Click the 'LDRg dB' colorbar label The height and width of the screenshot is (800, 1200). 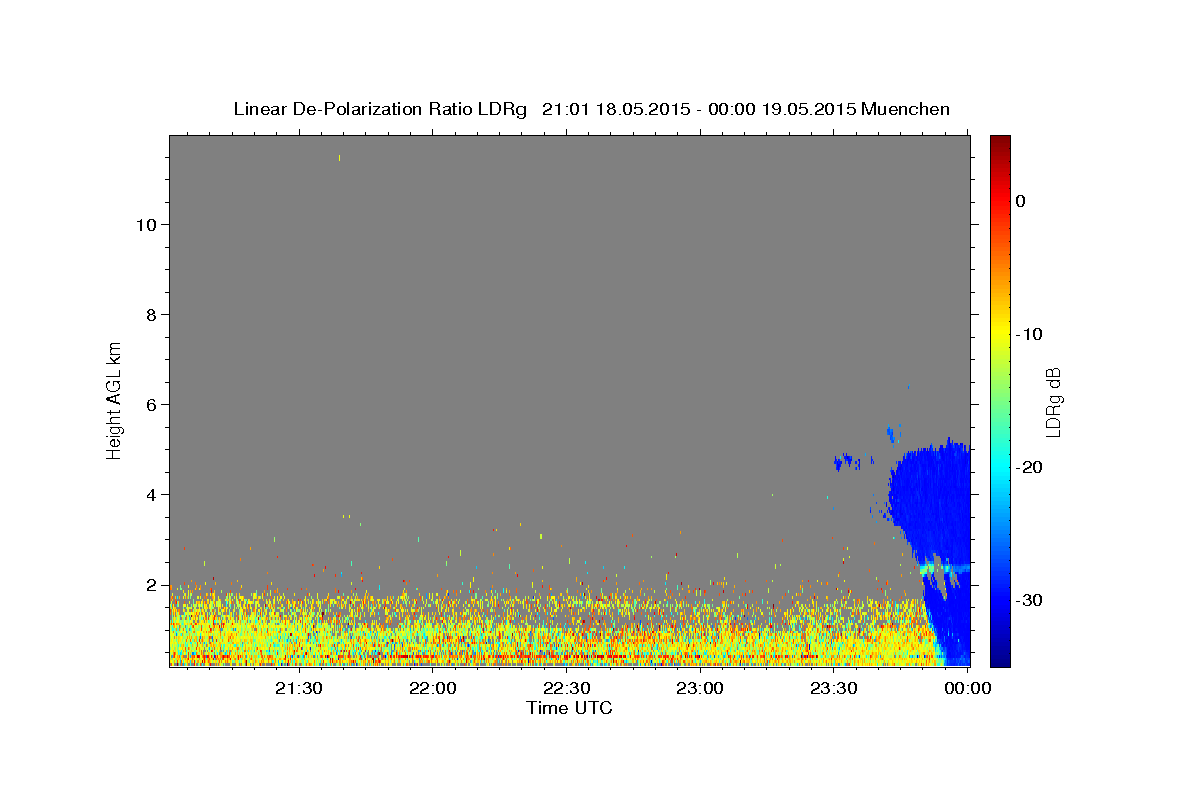(x=1053, y=402)
